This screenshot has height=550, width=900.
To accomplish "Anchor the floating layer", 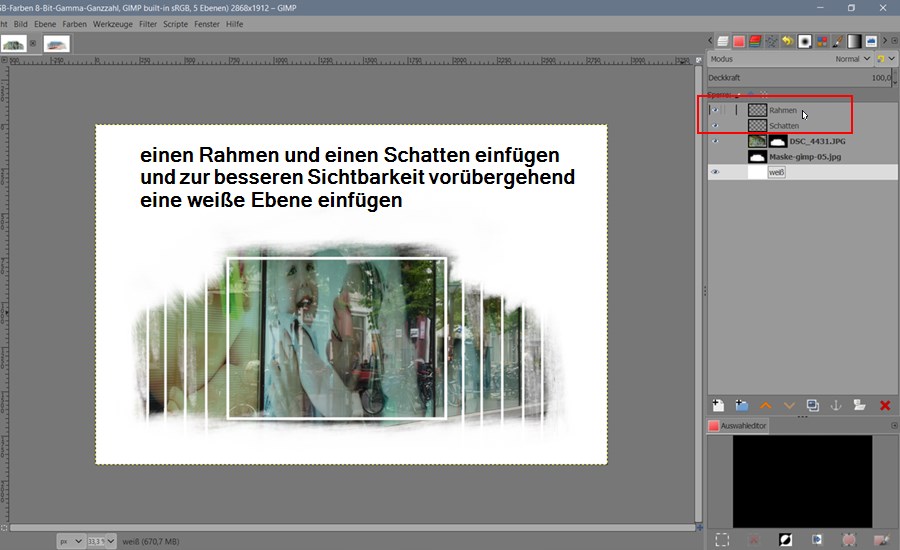I will pos(835,405).
